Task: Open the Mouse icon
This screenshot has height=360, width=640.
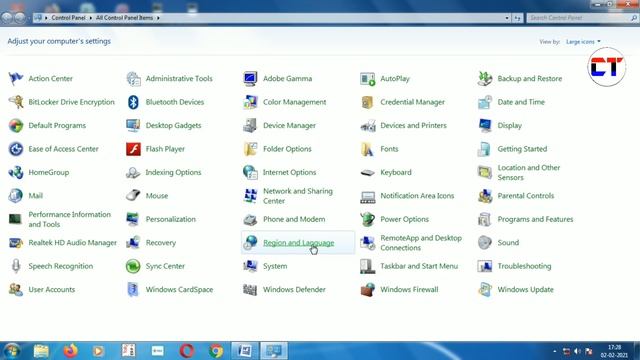Action: pyautogui.click(x=133, y=196)
